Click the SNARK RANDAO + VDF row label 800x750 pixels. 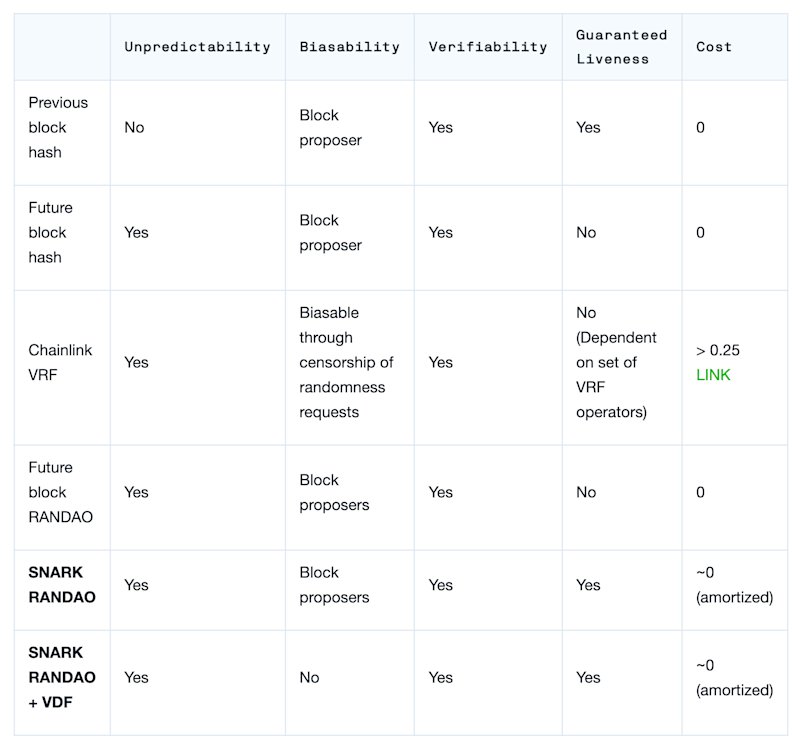[x=62, y=678]
